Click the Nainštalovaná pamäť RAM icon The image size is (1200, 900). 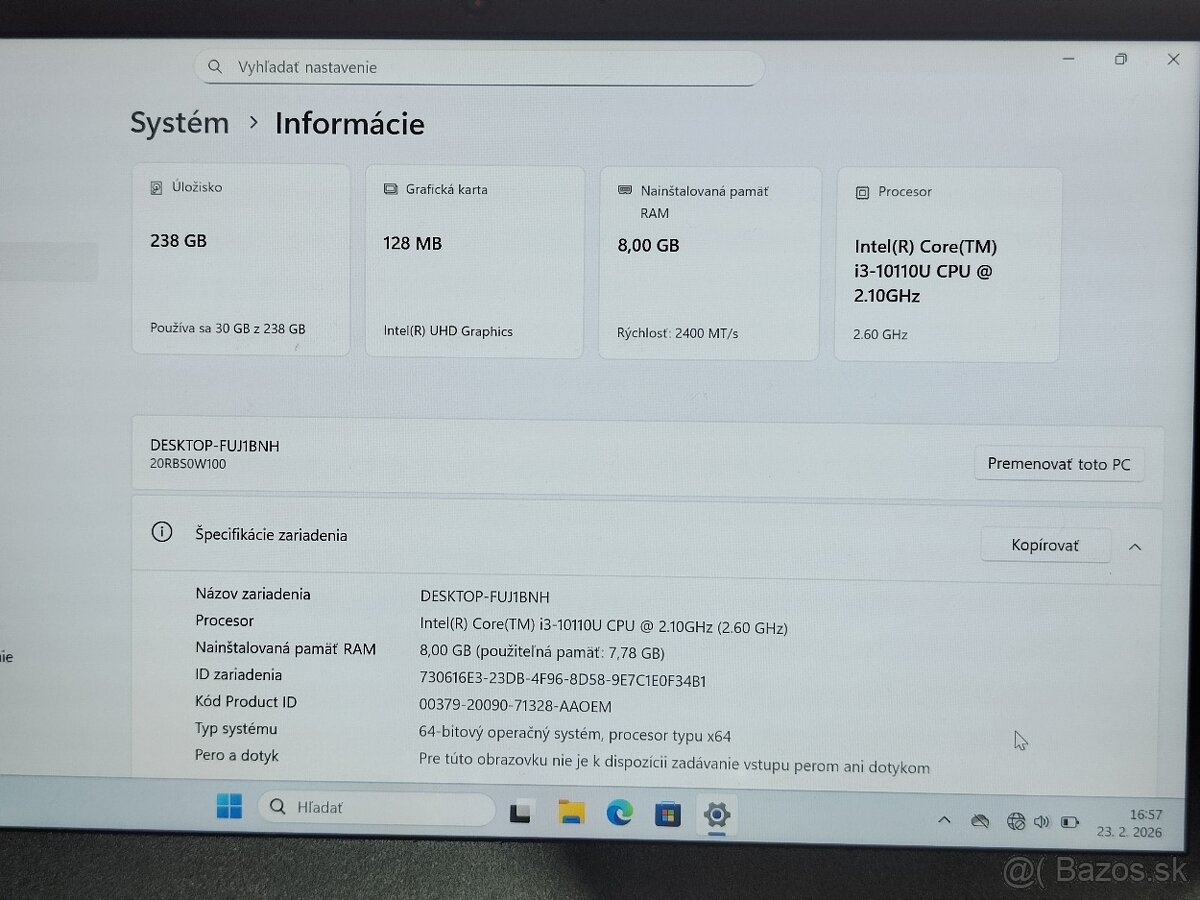tap(624, 190)
